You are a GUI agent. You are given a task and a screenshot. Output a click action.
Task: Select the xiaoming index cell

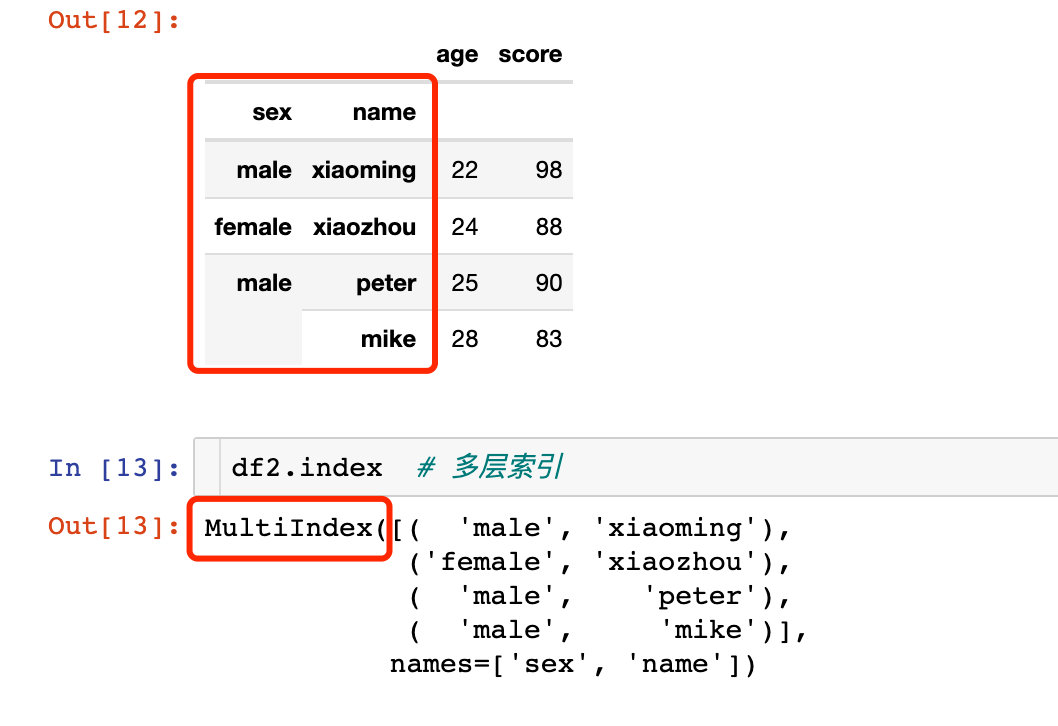tap(364, 170)
